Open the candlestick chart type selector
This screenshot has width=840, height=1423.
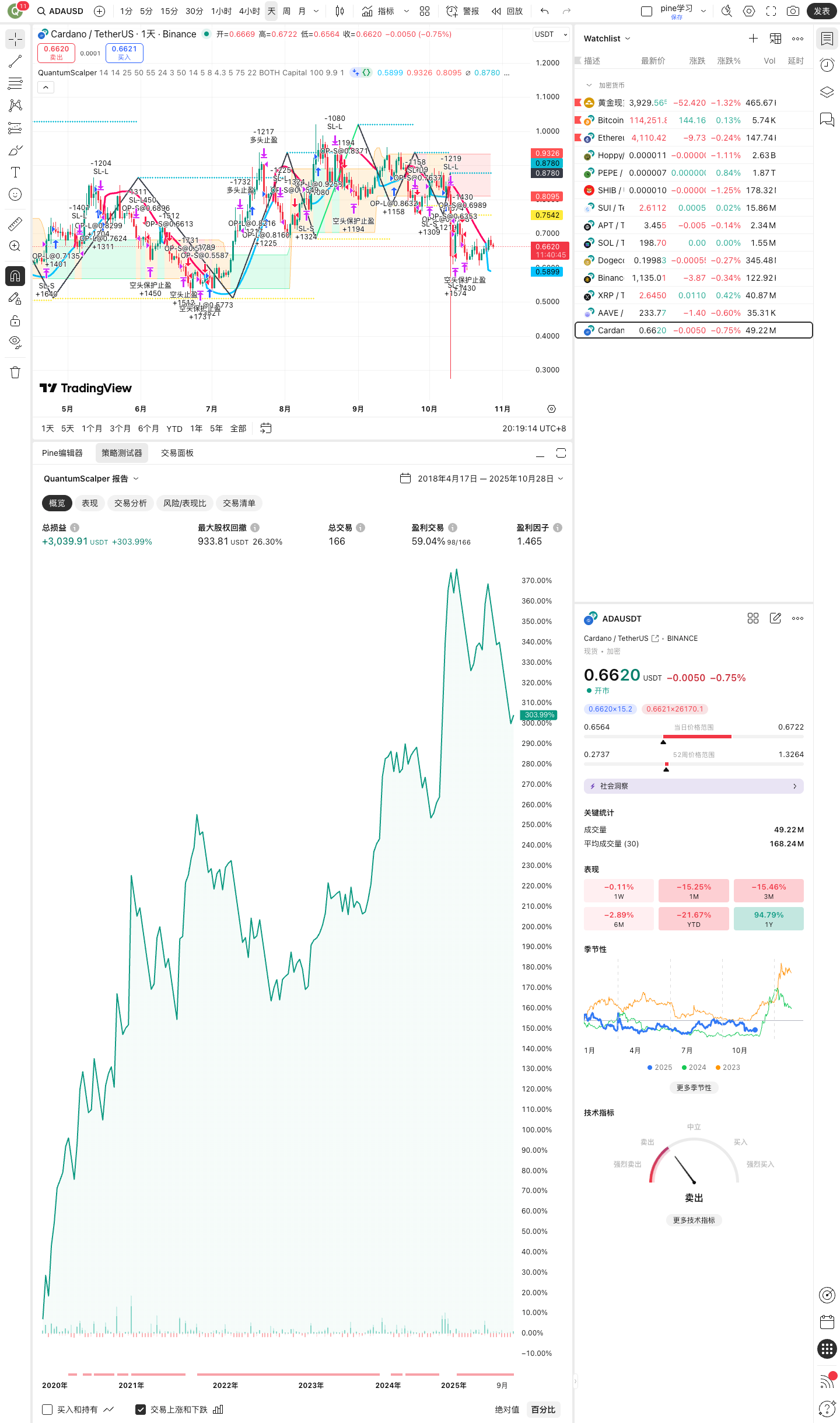pos(339,11)
